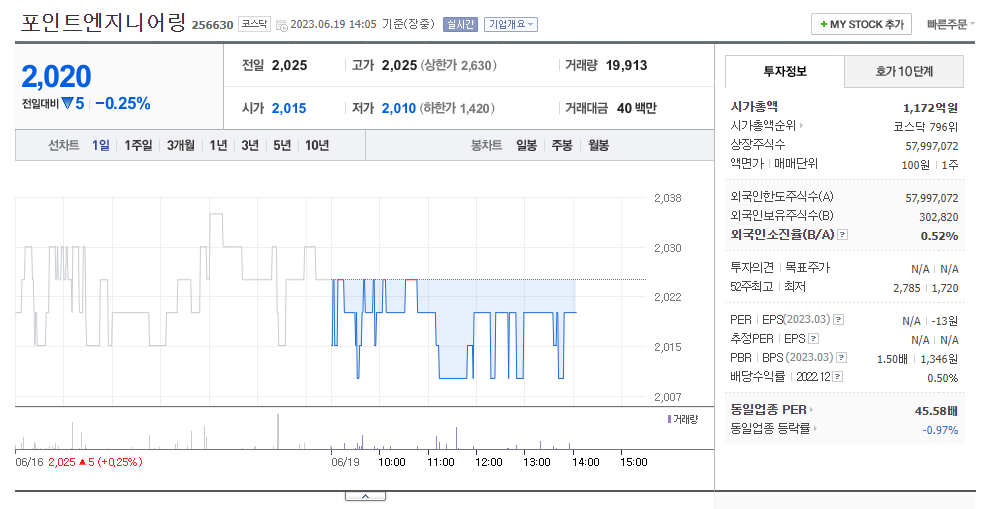992x509 pixels.
Task: Switch to the 투자정보 tab
Action: pos(784,71)
